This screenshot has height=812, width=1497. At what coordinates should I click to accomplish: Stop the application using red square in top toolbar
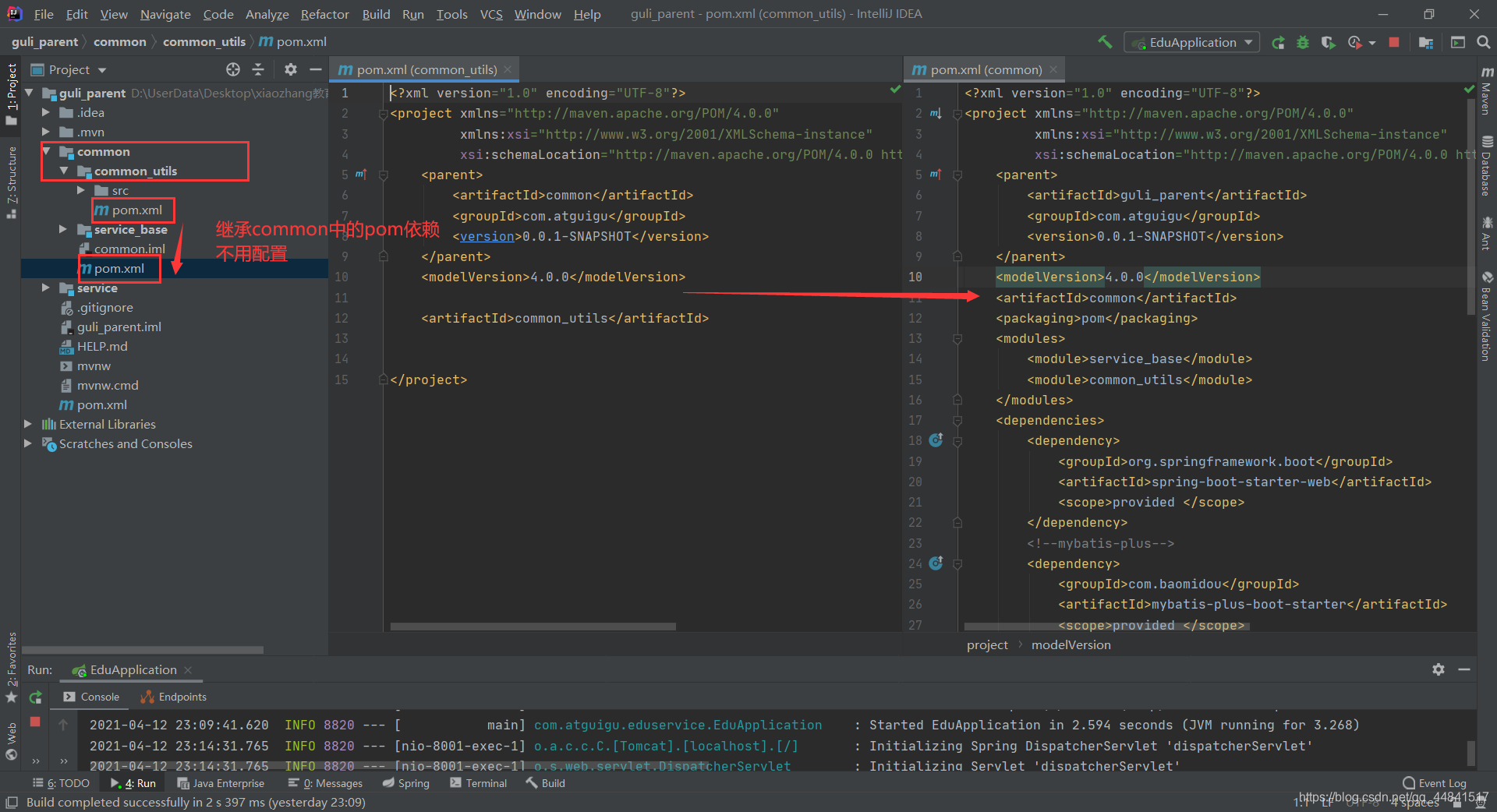1394,42
